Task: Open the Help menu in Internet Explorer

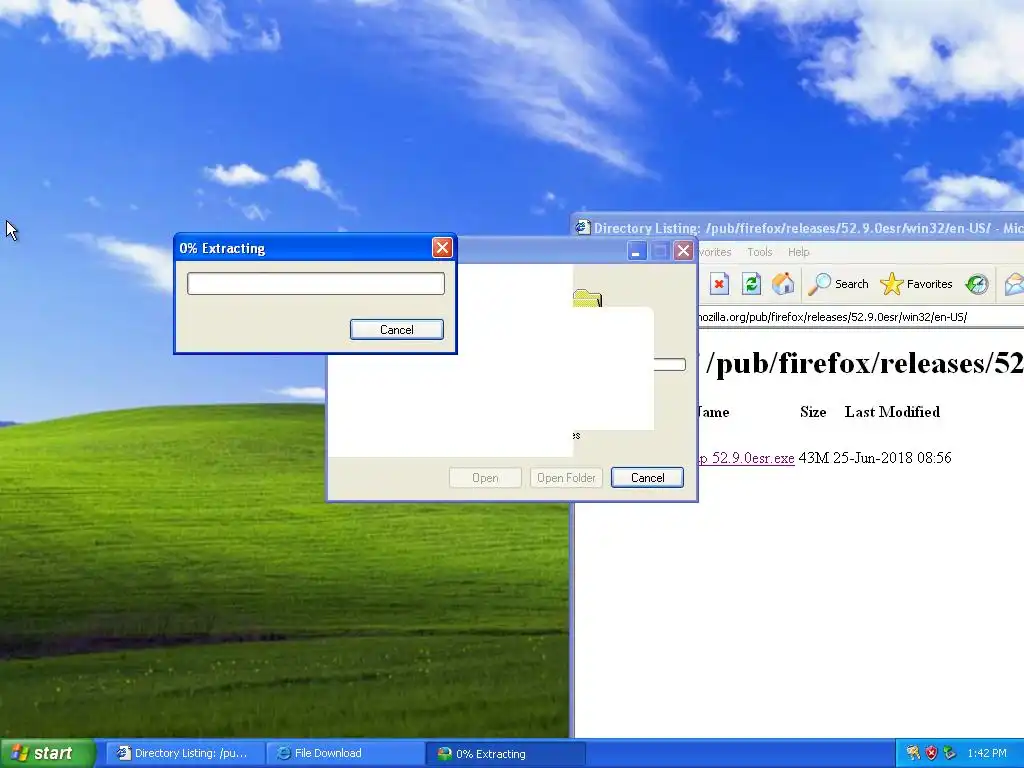Action: click(798, 252)
